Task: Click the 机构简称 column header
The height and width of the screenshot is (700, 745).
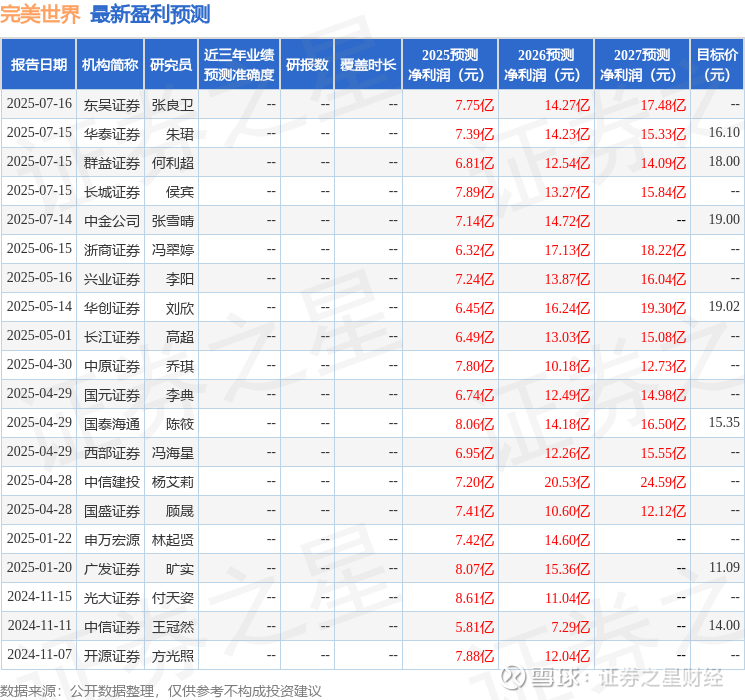Action: pyautogui.click(x=110, y=65)
